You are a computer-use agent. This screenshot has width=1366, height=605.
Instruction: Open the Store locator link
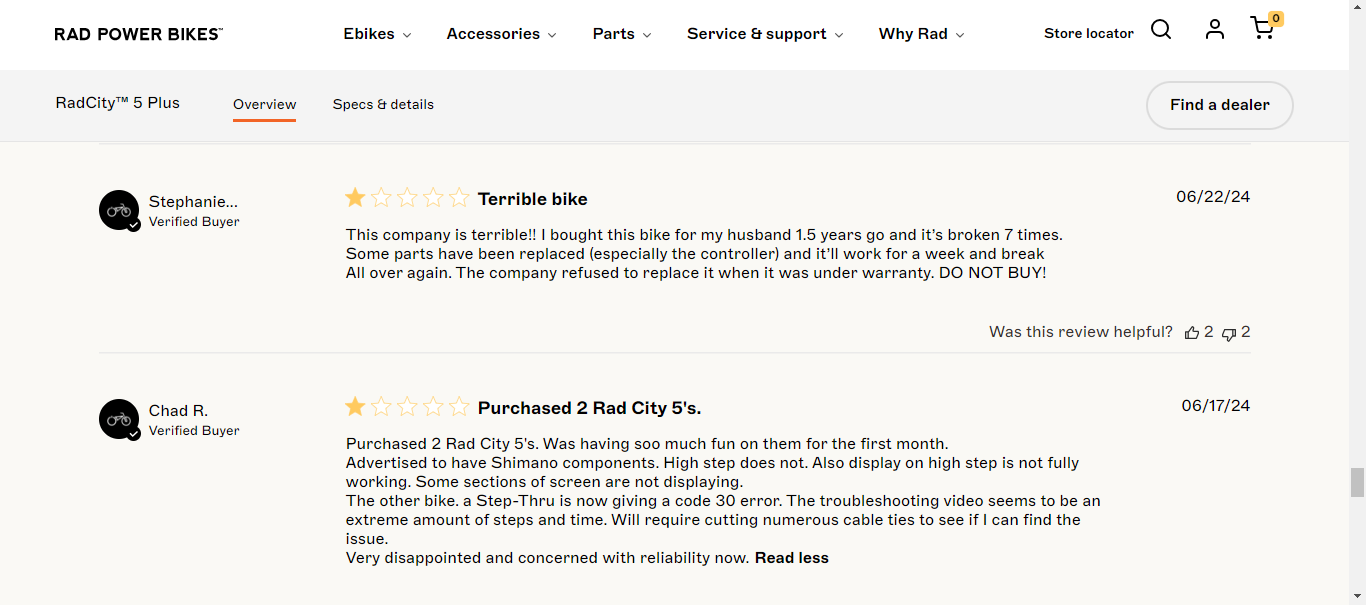coord(1088,32)
